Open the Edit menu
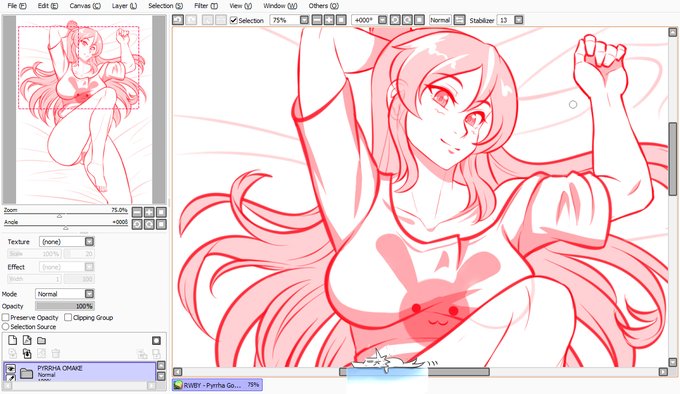 tap(48, 6)
